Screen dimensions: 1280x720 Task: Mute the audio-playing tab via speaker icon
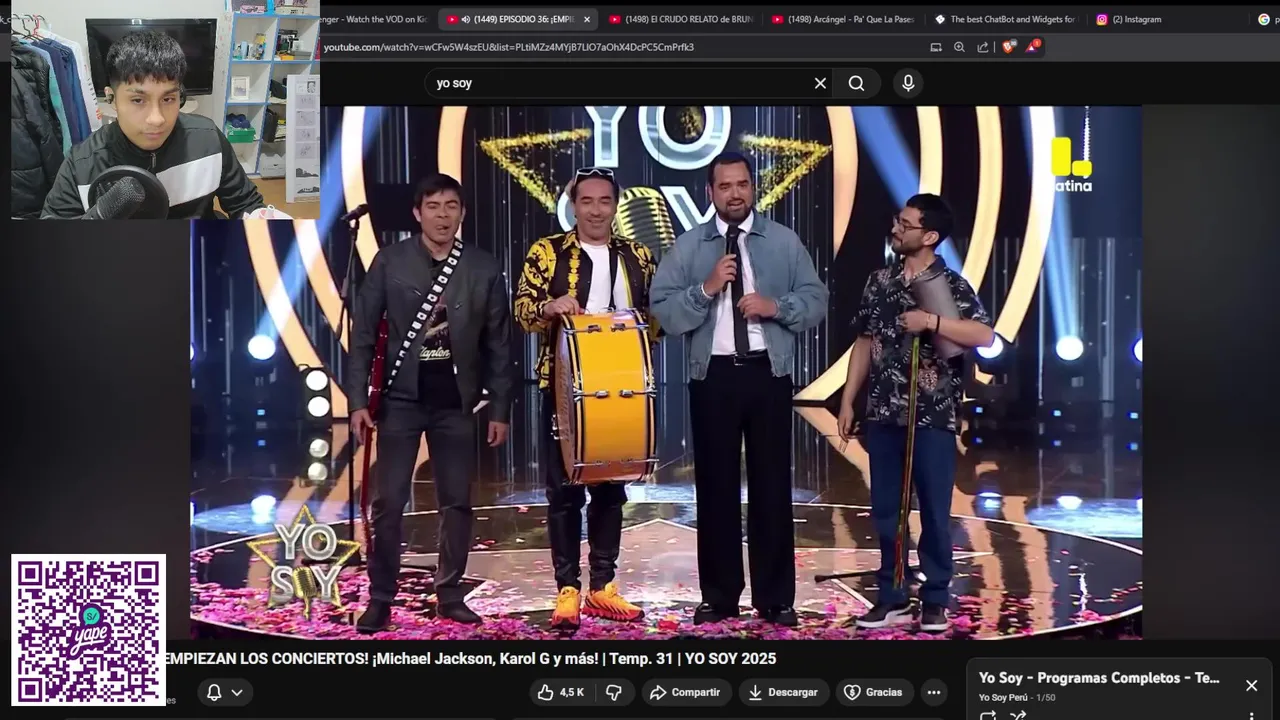click(x=466, y=19)
